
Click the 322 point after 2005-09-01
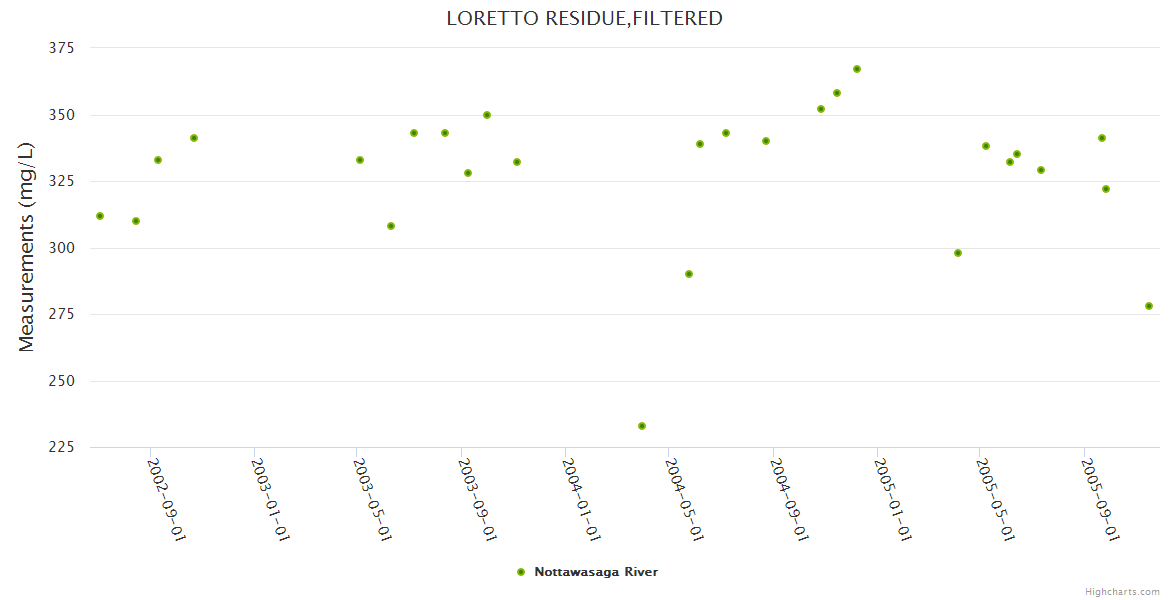pos(1106,189)
